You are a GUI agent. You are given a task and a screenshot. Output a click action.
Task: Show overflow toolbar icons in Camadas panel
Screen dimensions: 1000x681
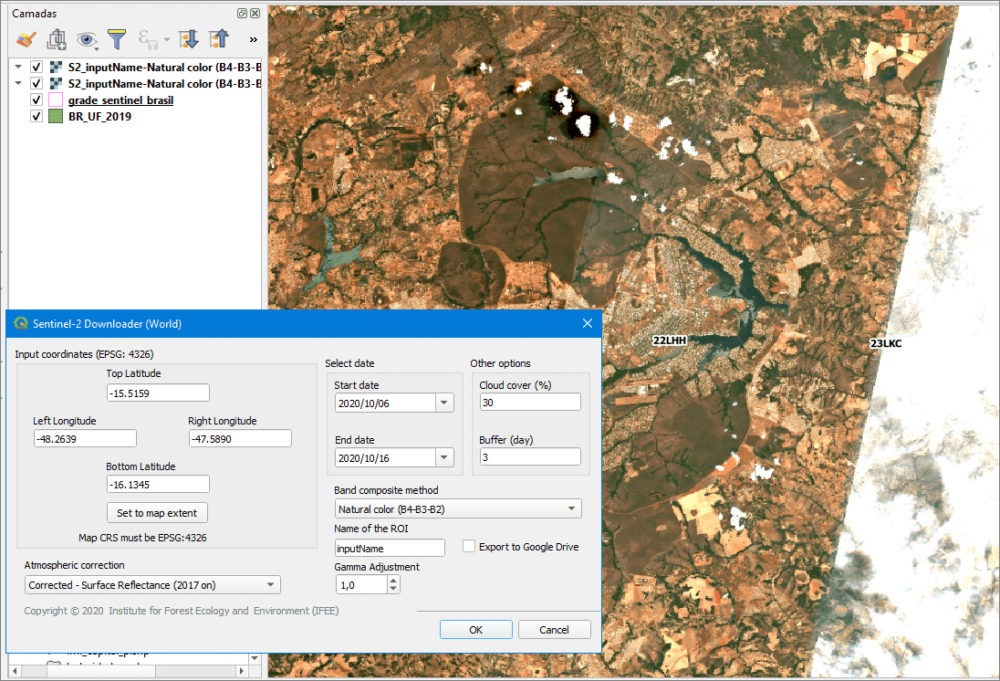(x=252, y=39)
